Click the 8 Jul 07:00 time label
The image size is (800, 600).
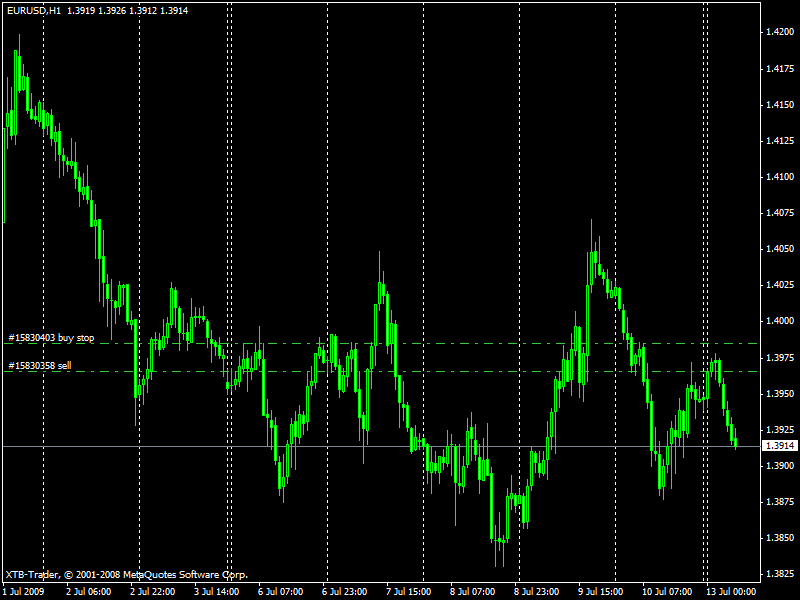(472, 592)
